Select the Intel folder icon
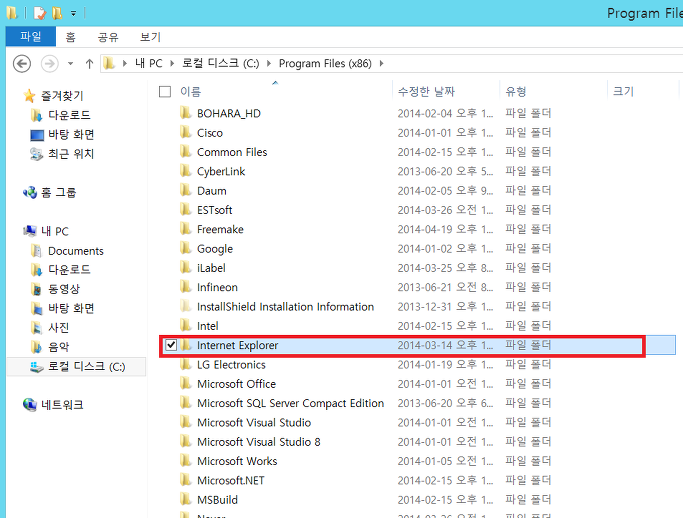Screen dimensions: 683x518 click(x=186, y=325)
